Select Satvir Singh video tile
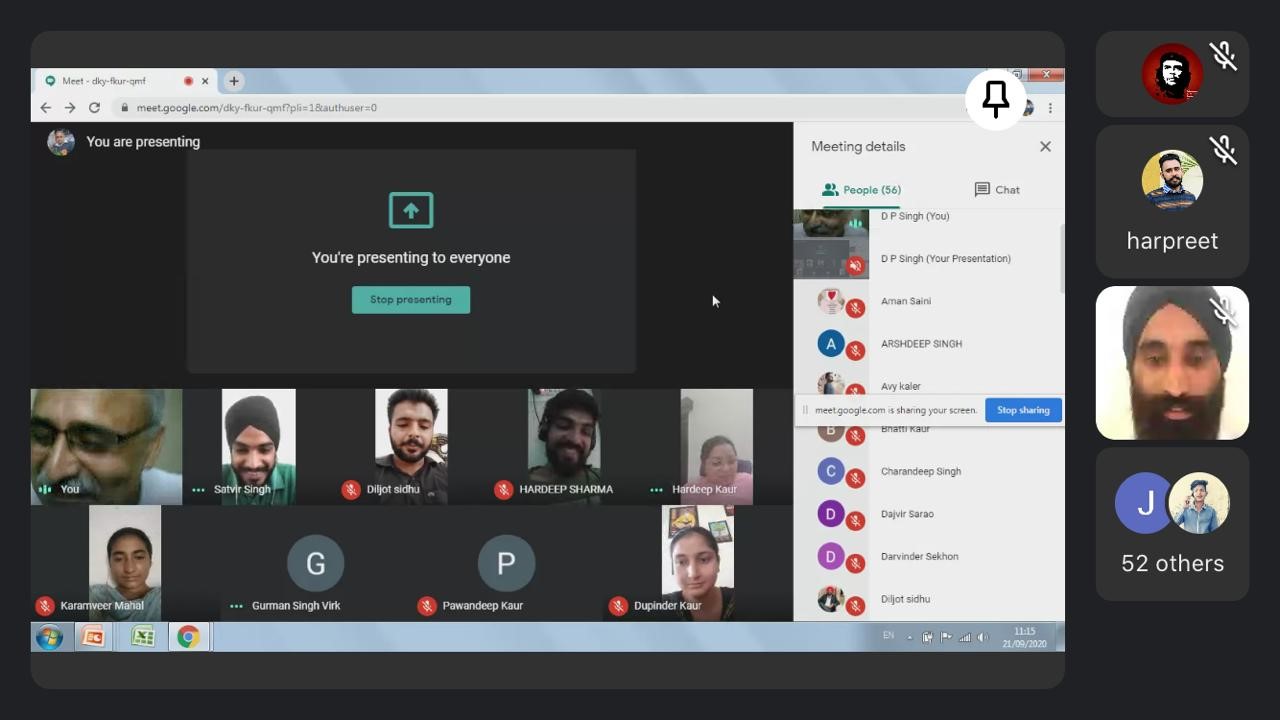The image size is (1280, 720). coord(258,447)
